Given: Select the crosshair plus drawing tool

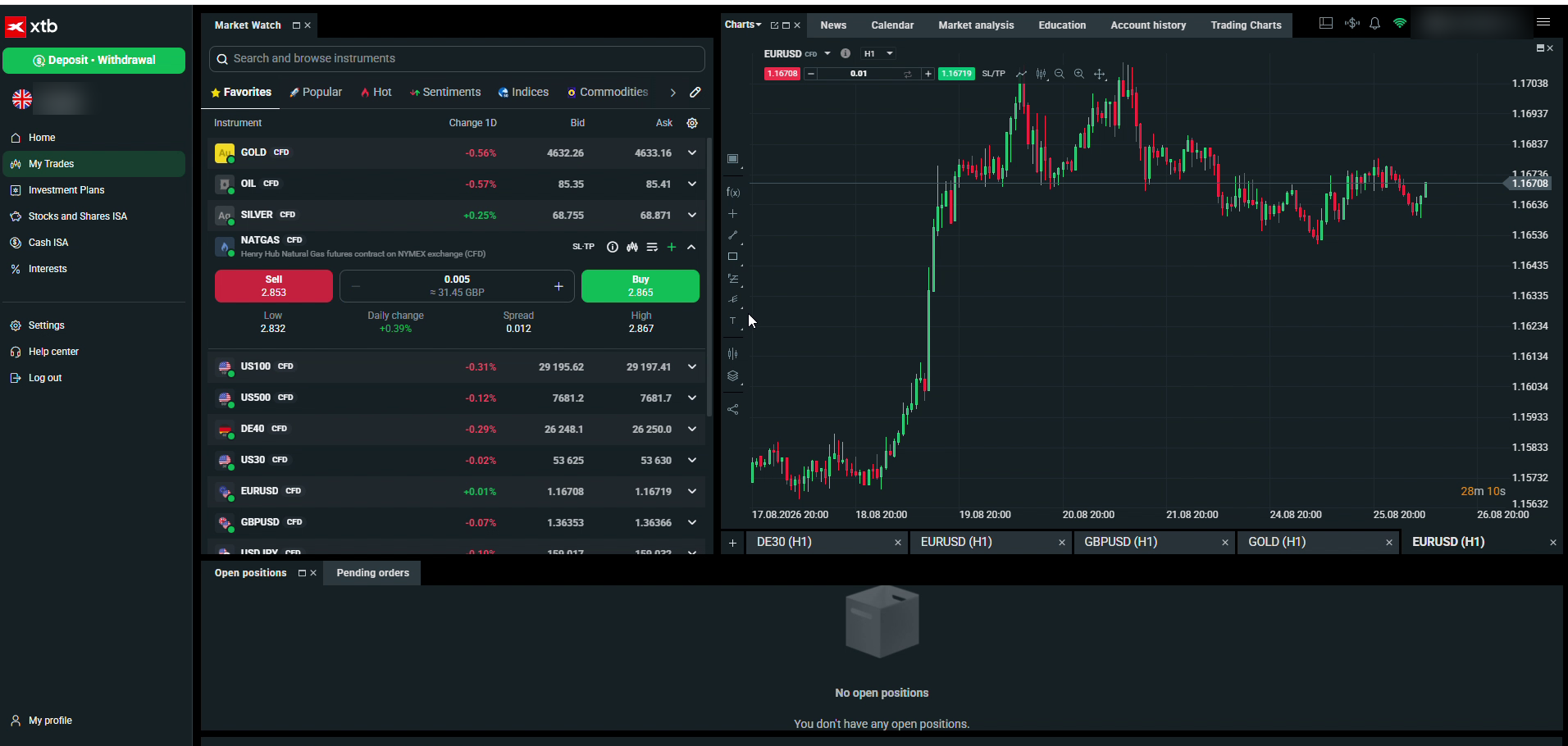Looking at the screenshot, I should pyautogui.click(x=733, y=214).
